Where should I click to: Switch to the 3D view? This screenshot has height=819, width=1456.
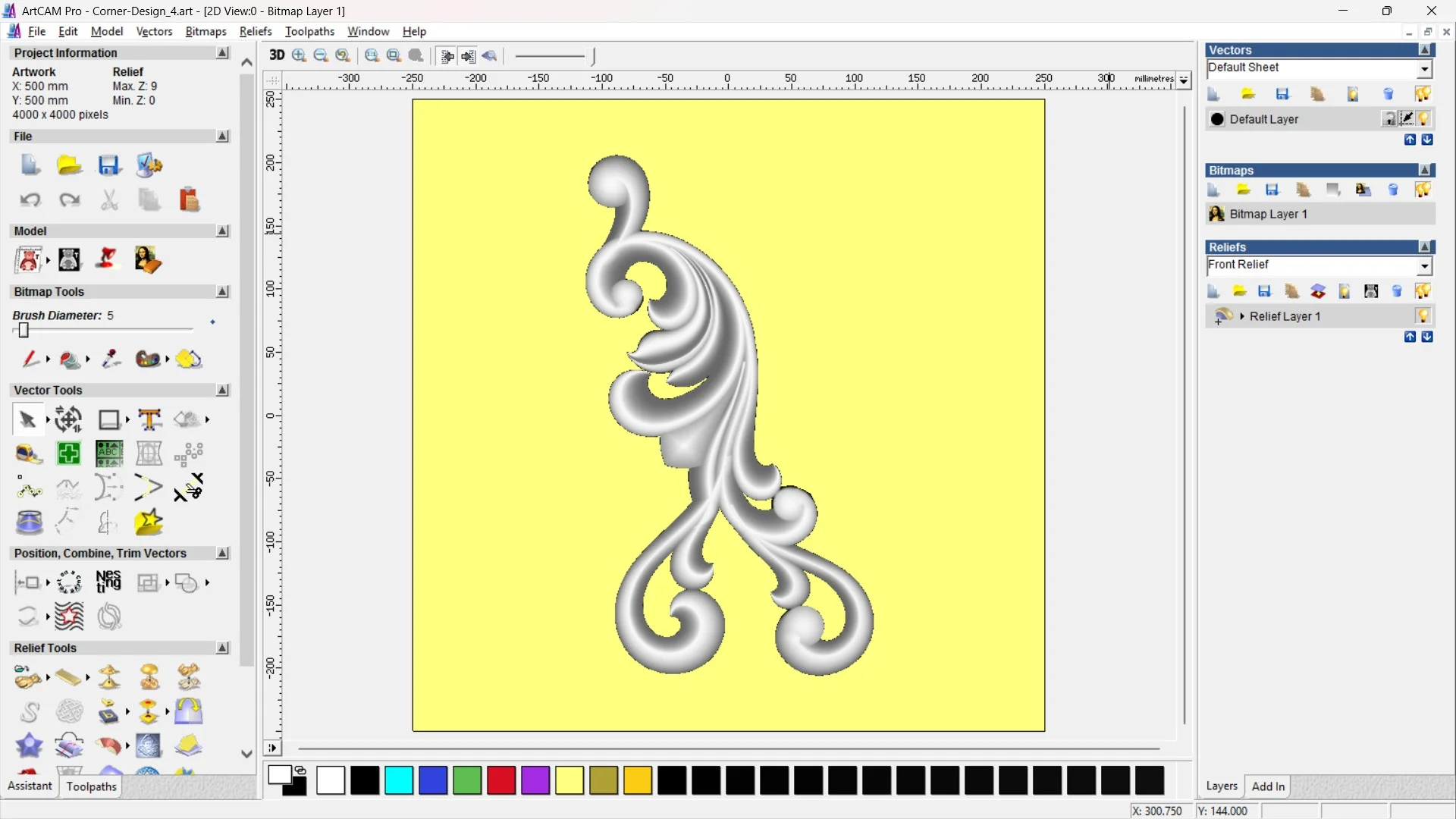(277, 55)
